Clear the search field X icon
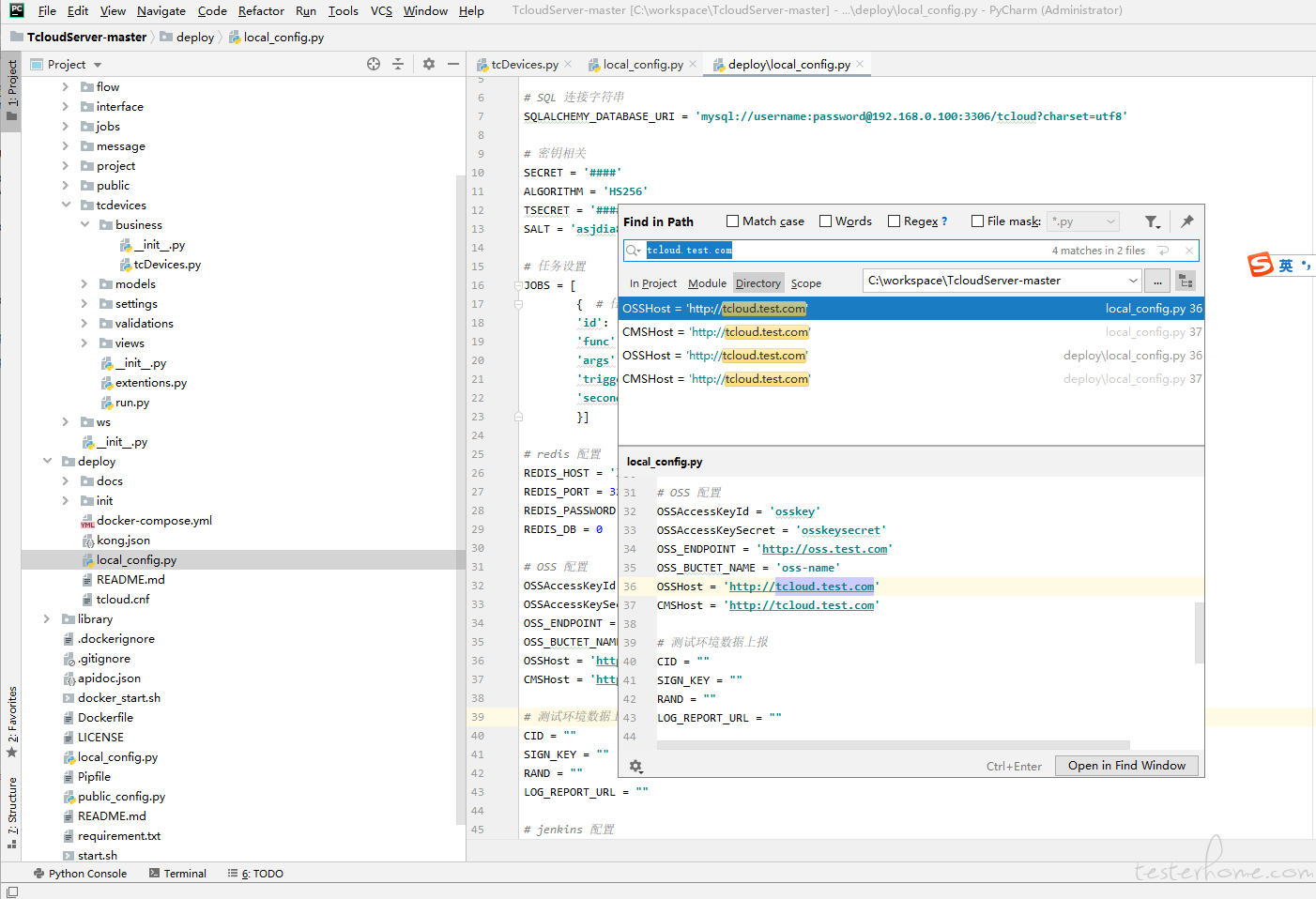 point(1189,251)
